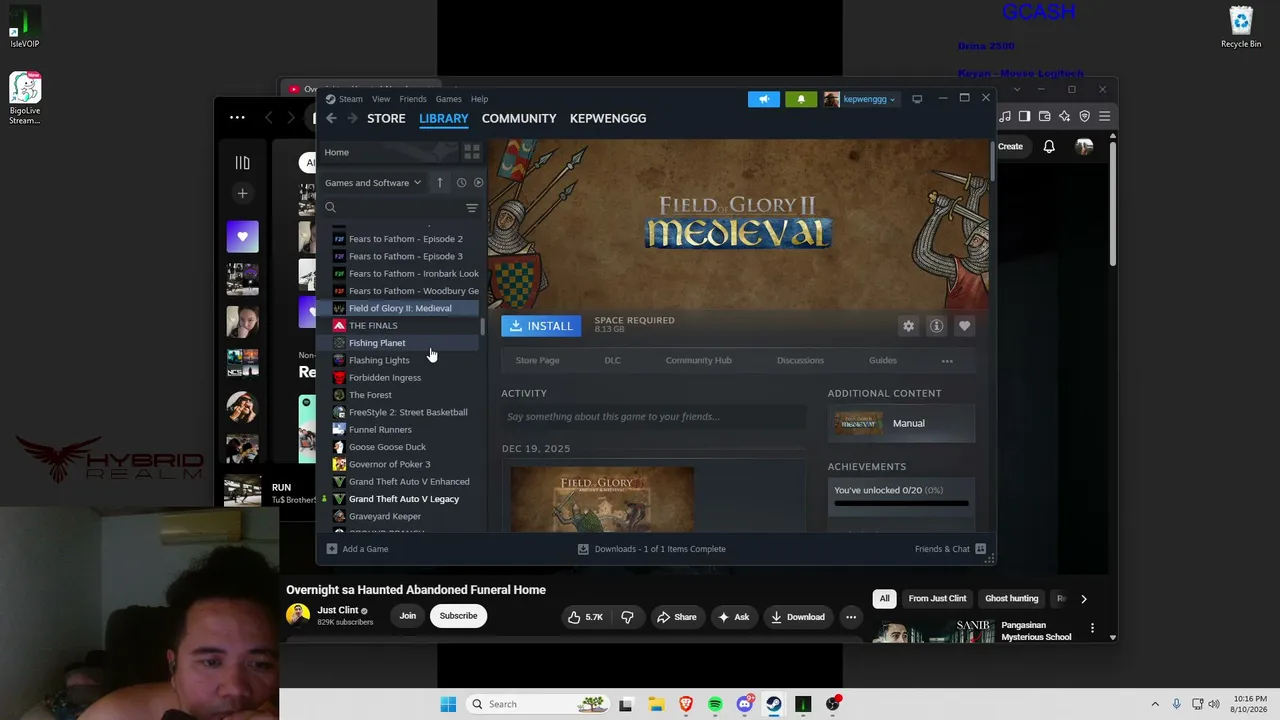Like the YouTube video (5.7K)
This screenshot has height=720, width=1280.
pyautogui.click(x=586, y=617)
